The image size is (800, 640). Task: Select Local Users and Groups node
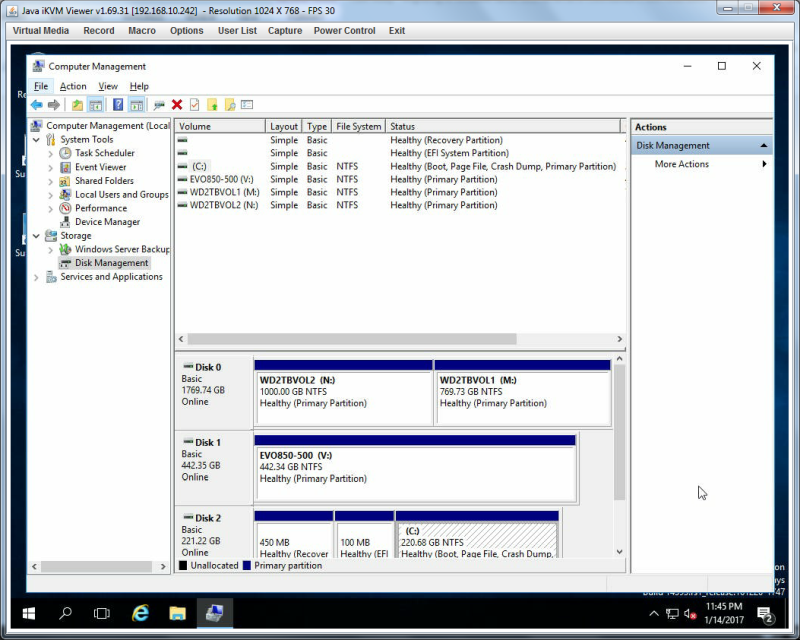[121, 194]
